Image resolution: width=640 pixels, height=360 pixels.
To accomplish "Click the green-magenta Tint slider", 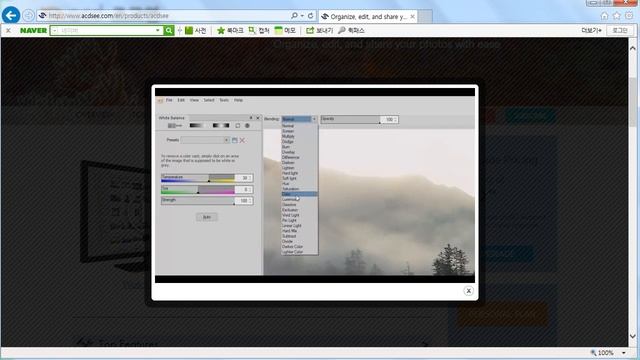I will click(x=198, y=189).
